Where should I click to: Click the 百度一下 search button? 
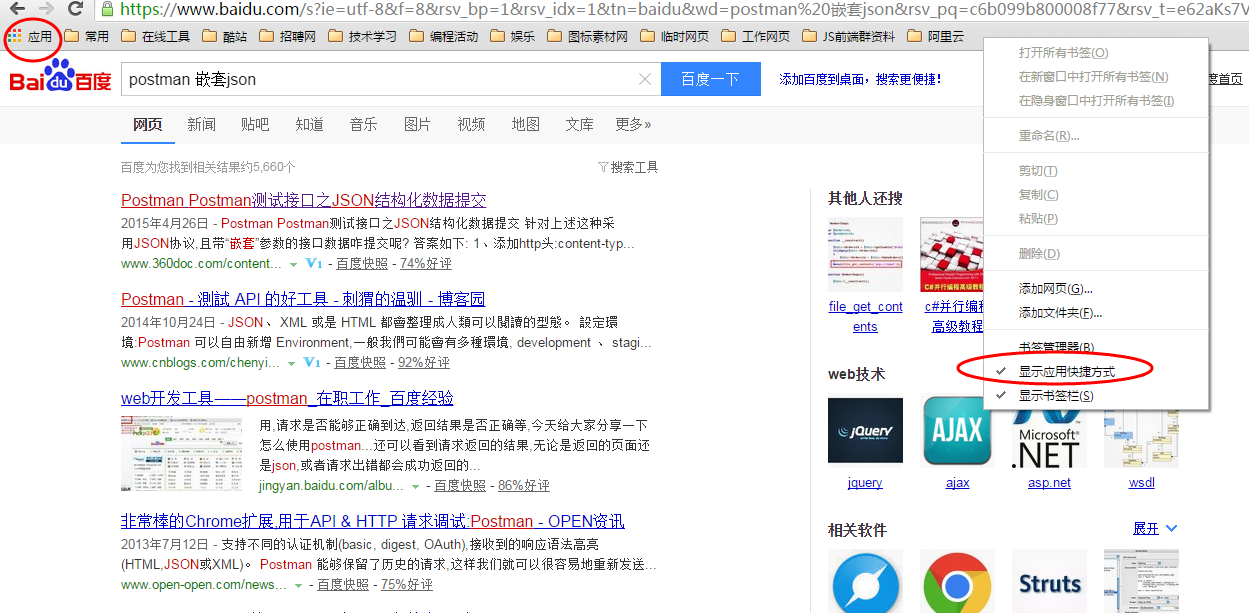click(710, 79)
